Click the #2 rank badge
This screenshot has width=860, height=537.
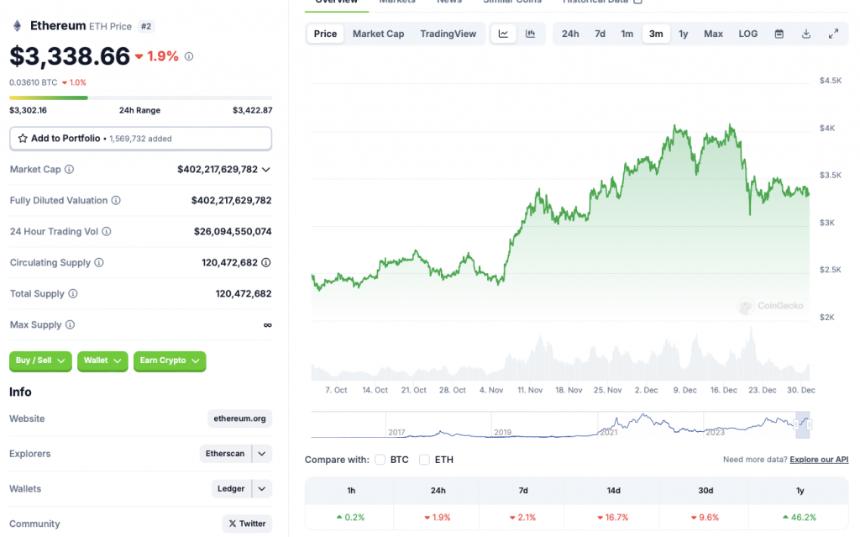click(146, 26)
